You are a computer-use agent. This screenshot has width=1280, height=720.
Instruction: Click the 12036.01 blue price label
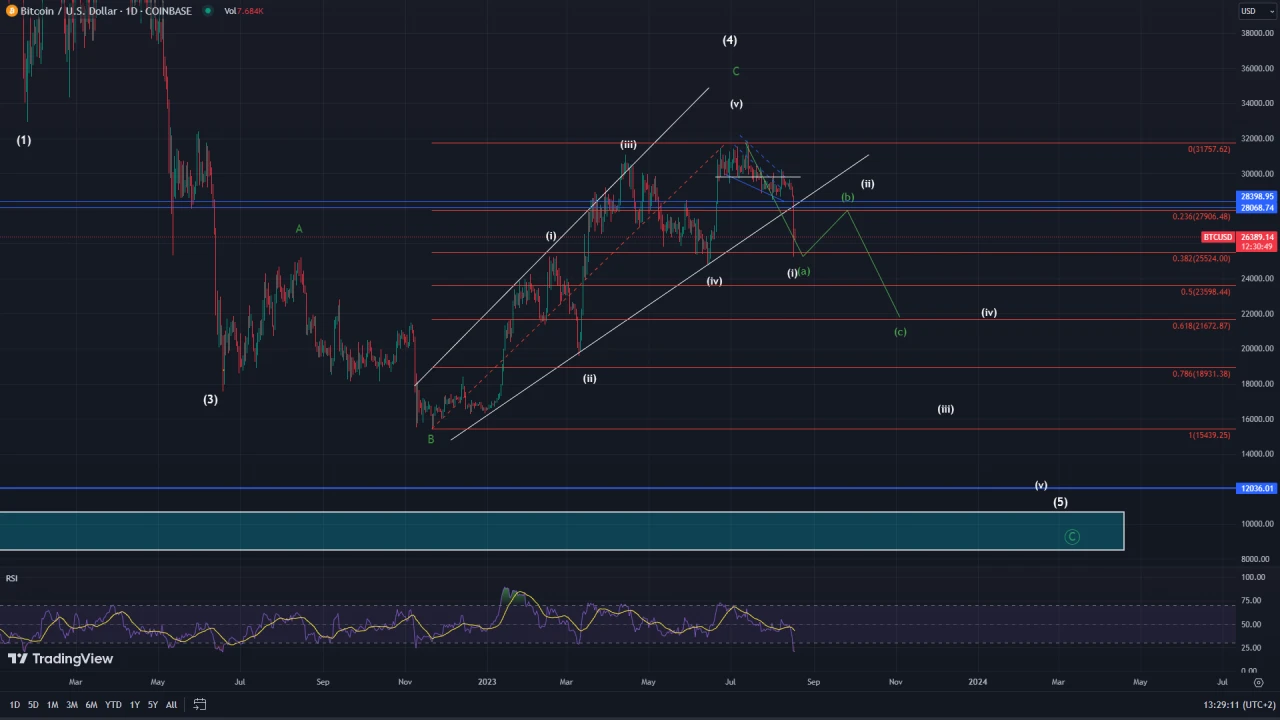(1256, 488)
